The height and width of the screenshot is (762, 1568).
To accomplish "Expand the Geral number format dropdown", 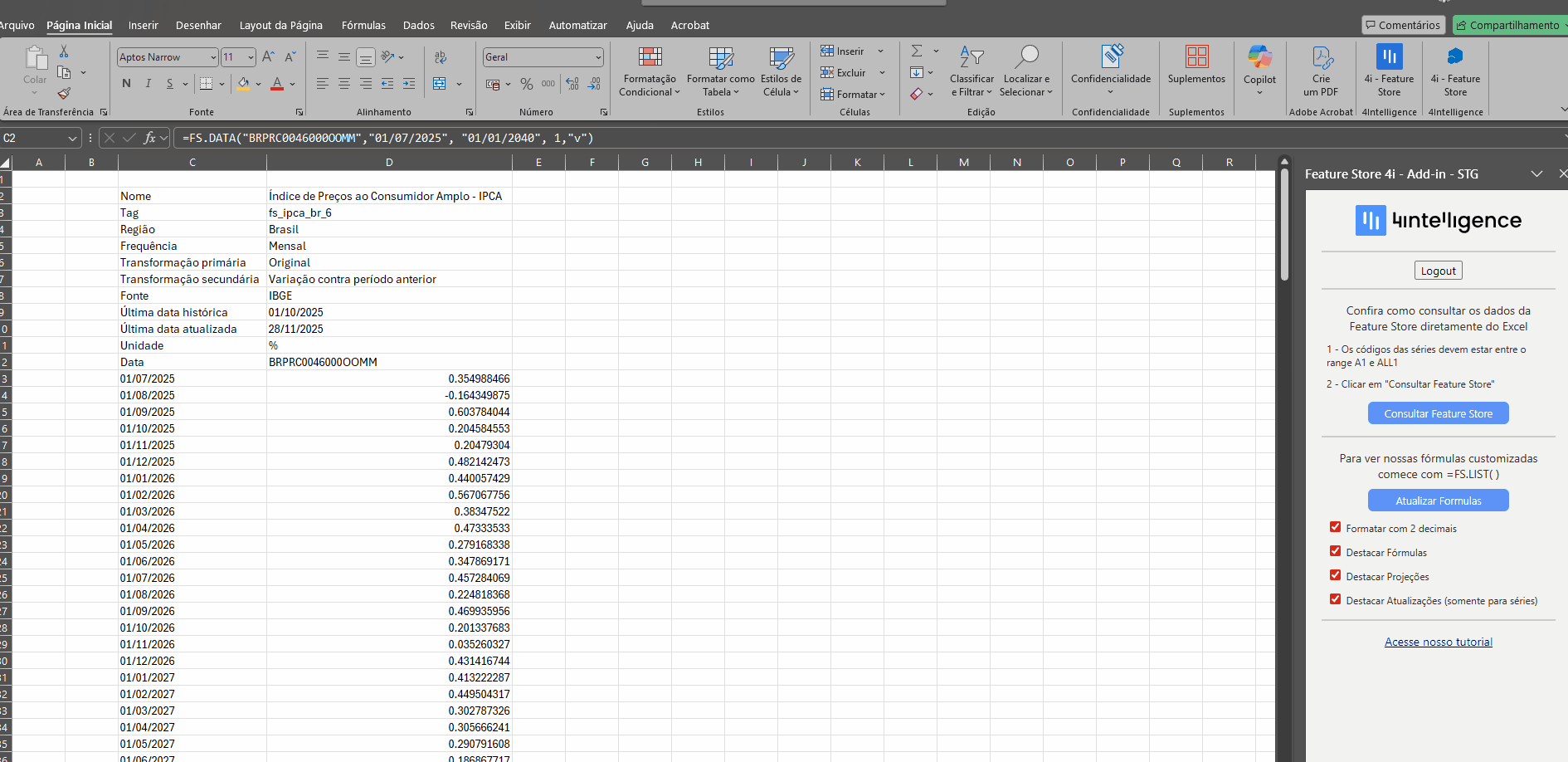I will (x=598, y=57).
